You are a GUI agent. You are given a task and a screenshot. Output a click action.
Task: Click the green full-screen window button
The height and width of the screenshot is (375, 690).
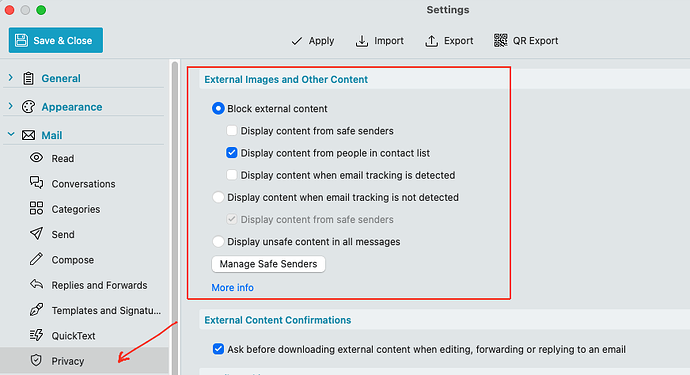pos(41,10)
